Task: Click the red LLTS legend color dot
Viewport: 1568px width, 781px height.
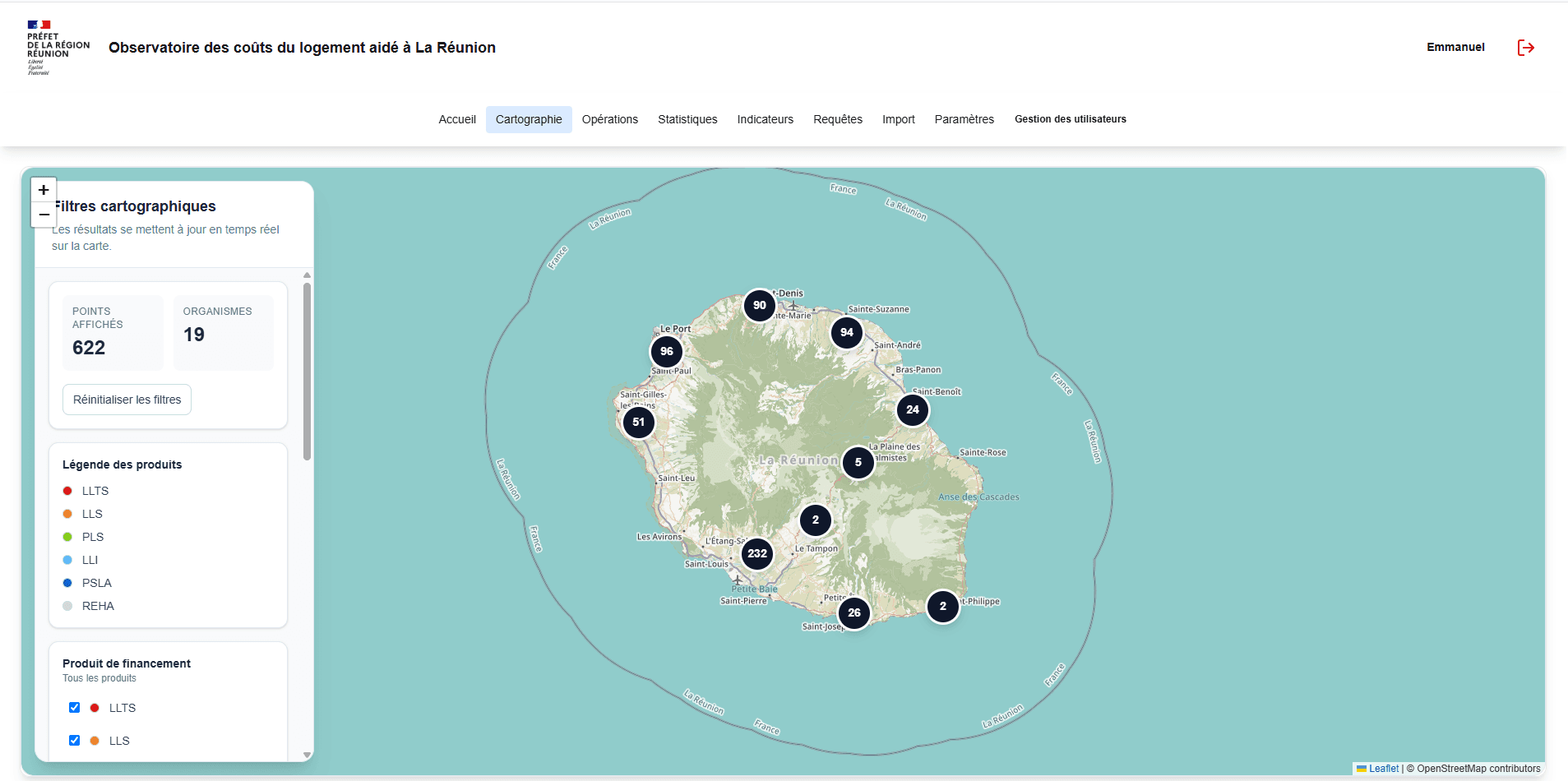Action: pyautogui.click(x=67, y=491)
